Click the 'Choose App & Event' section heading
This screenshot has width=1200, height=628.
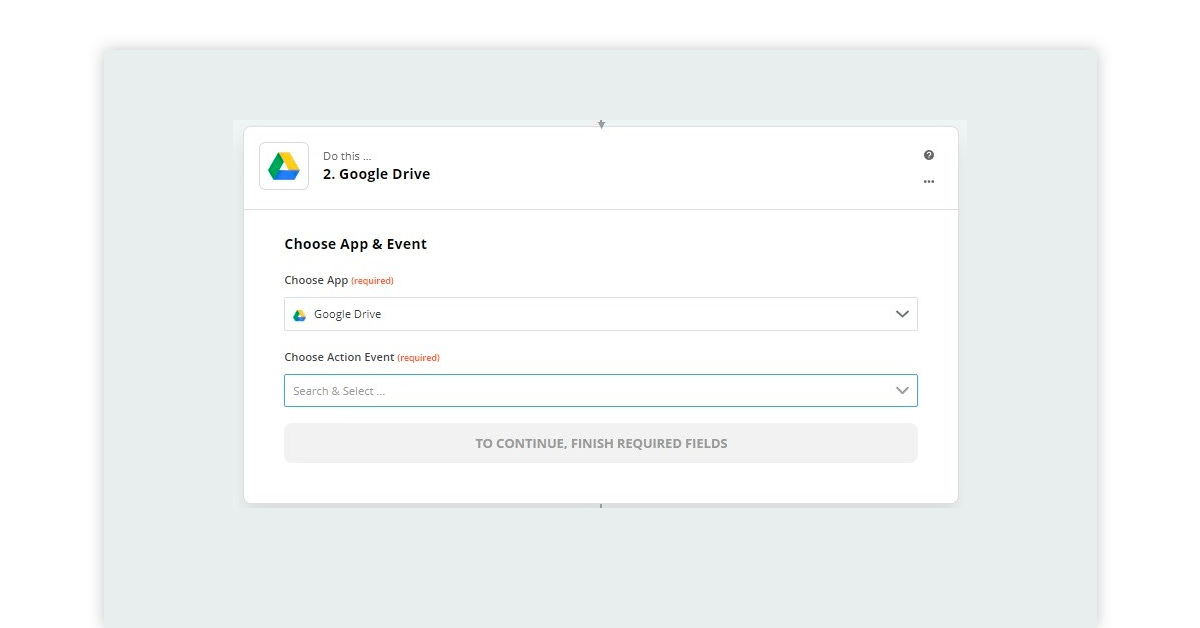pyautogui.click(x=355, y=244)
